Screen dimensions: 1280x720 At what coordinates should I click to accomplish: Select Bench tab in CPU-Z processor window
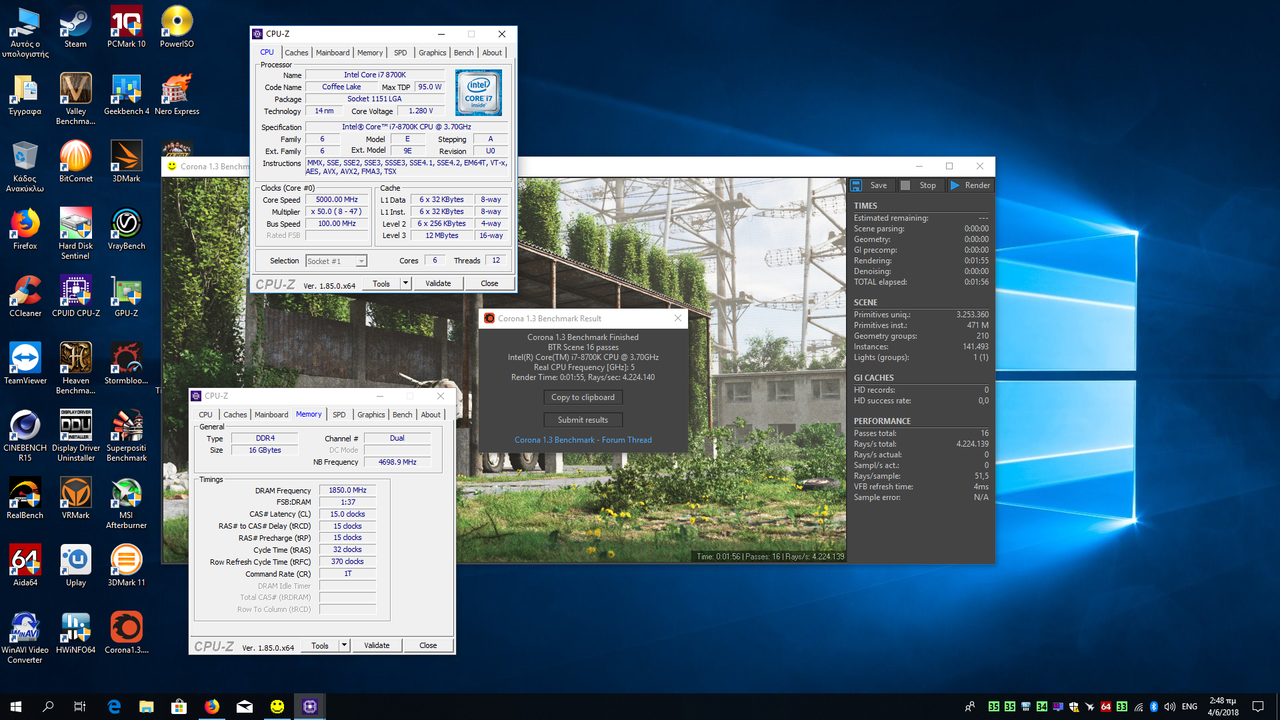pos(463,52)
